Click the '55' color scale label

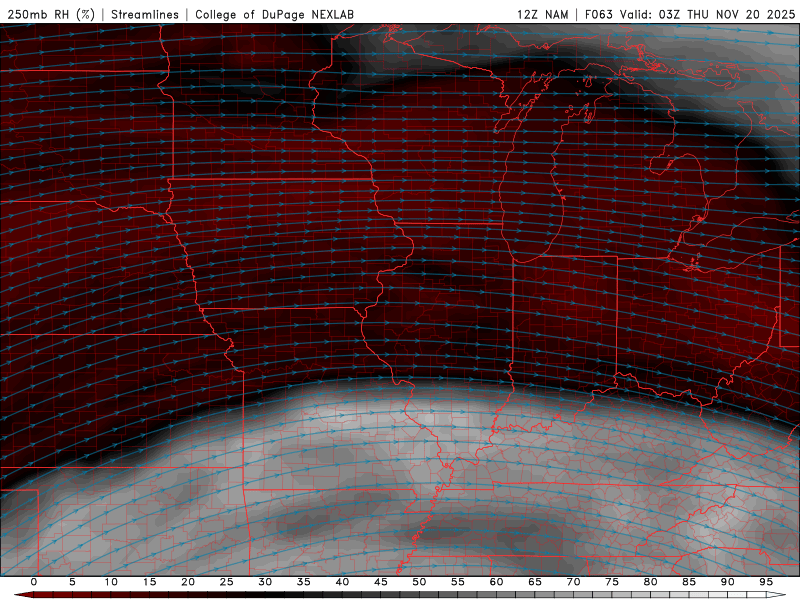pos(458,582)
